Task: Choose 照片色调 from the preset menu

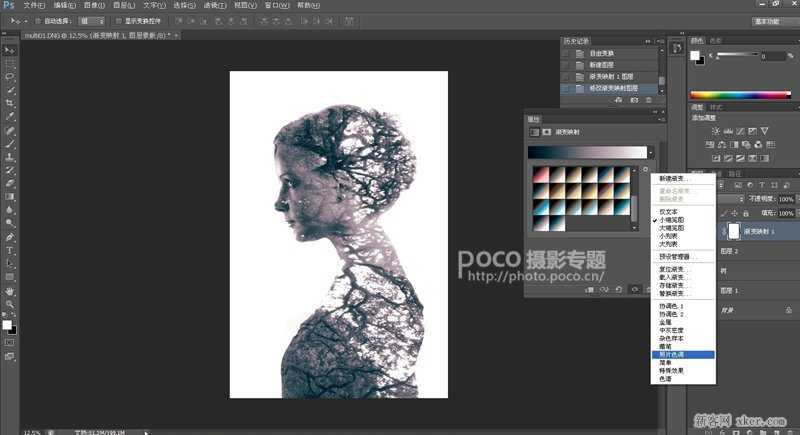Action: click(x=669, y=354)
